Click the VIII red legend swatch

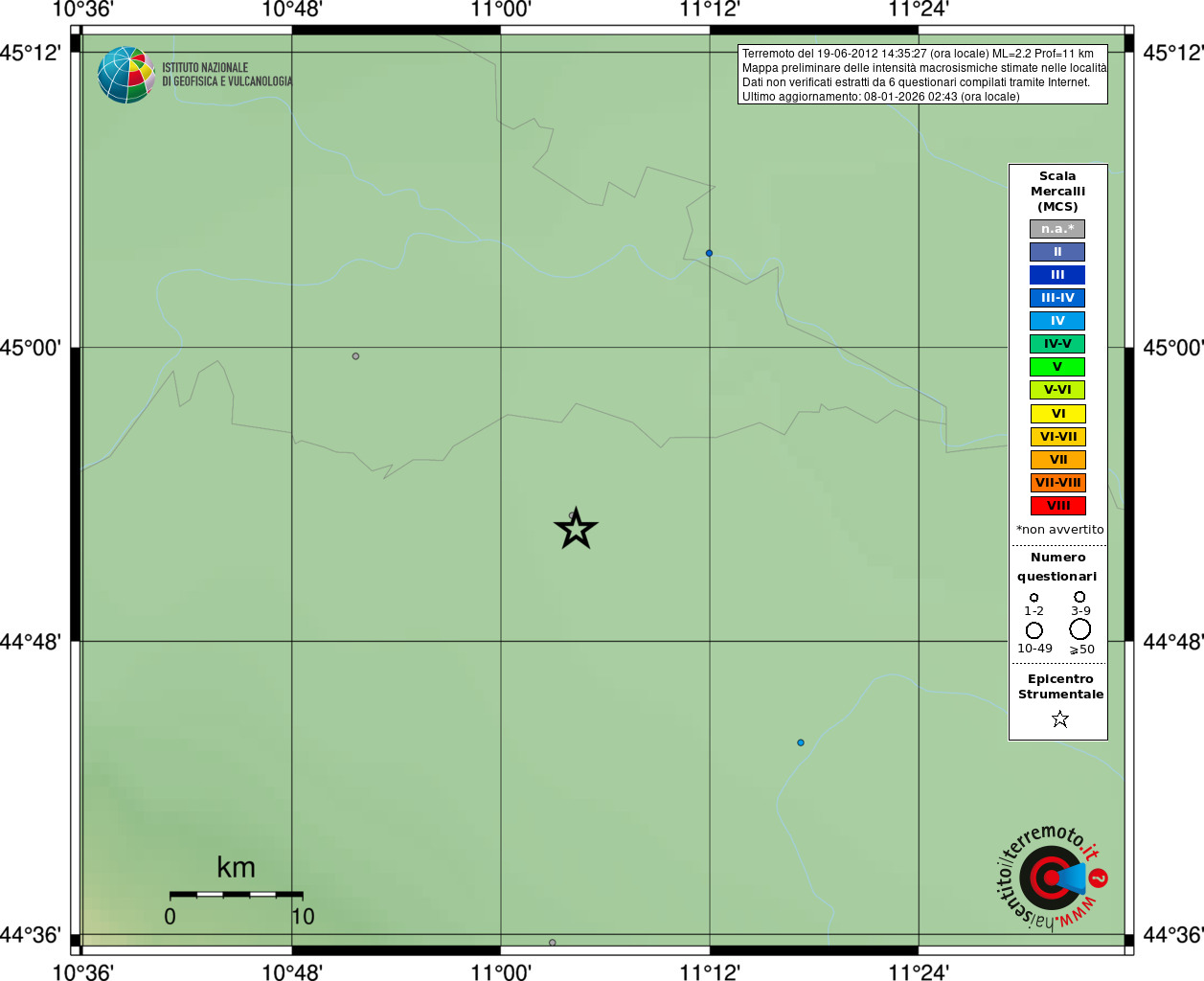coord(1058,506)
